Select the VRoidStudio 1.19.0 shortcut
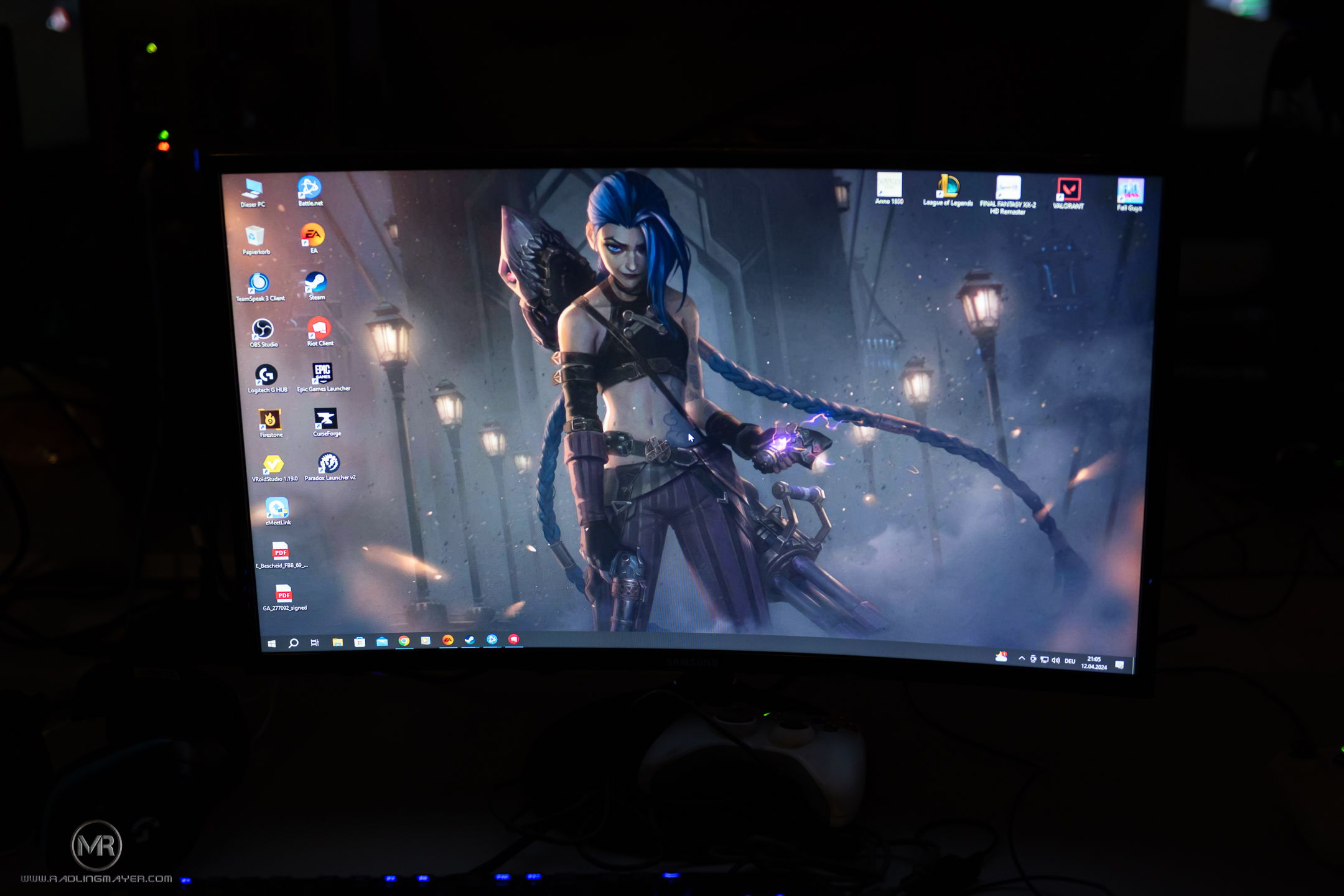The height and width of the screenshot is (896, 1344). pos(274,469)
